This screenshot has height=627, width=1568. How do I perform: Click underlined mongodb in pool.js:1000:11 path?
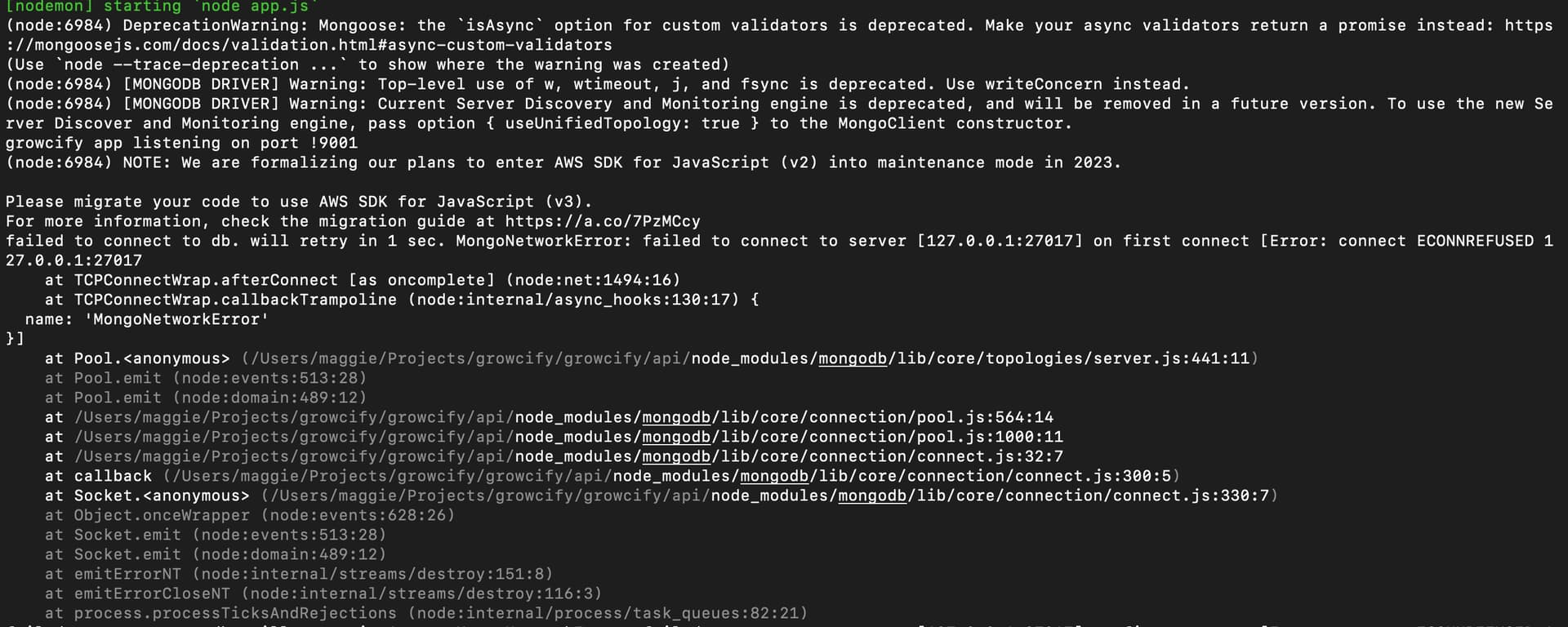675,437
